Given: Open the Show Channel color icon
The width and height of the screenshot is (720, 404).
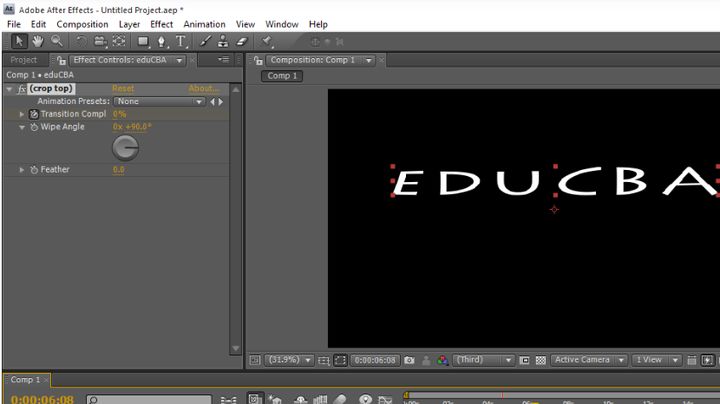Looking at the screenshot, I should pyautogui.click(x=443, y=360).
